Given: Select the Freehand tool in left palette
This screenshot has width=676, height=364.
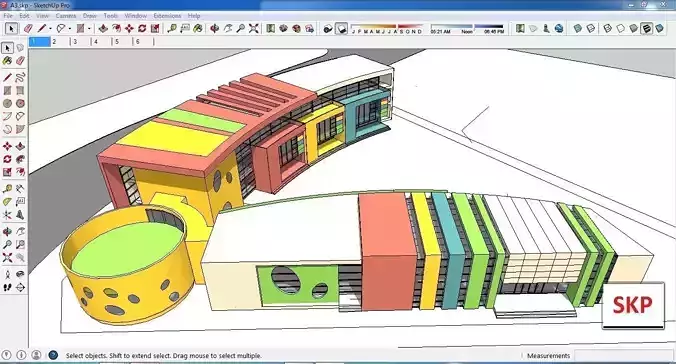Looking at the screenshot, I should click(x=20, y=78).
